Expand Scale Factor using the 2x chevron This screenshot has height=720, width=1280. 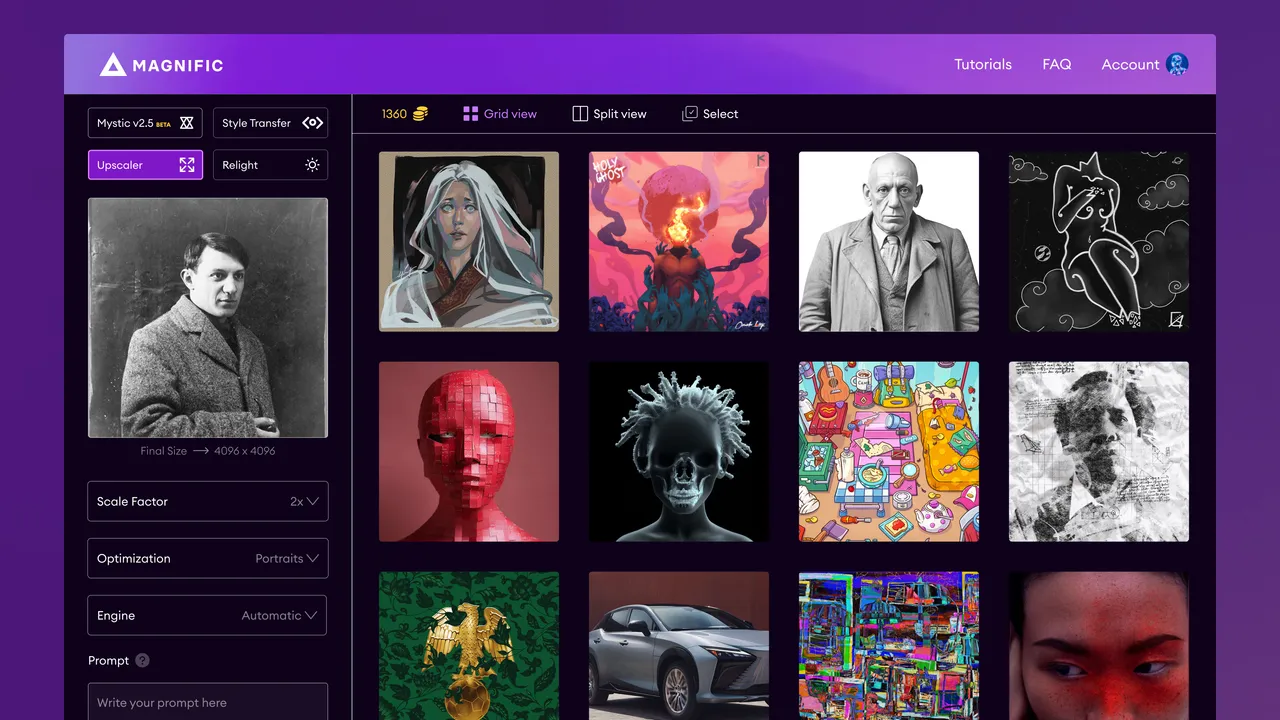tap(312, 501)
